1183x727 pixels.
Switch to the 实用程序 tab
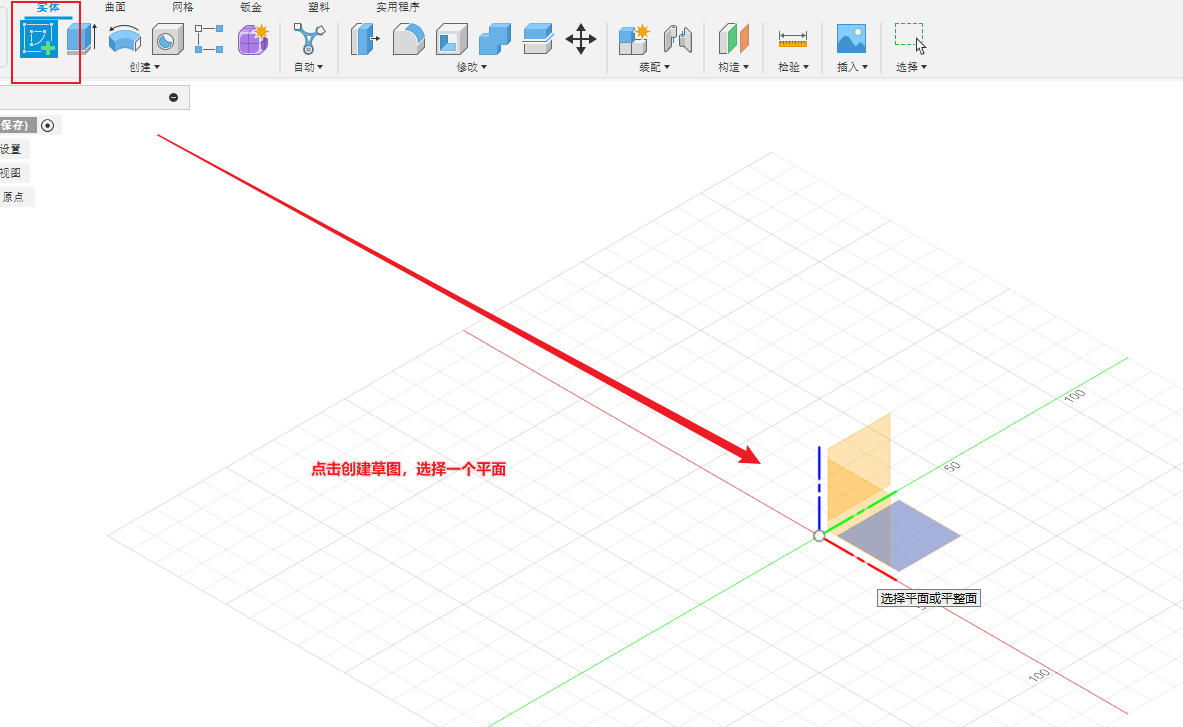[398, 7]
